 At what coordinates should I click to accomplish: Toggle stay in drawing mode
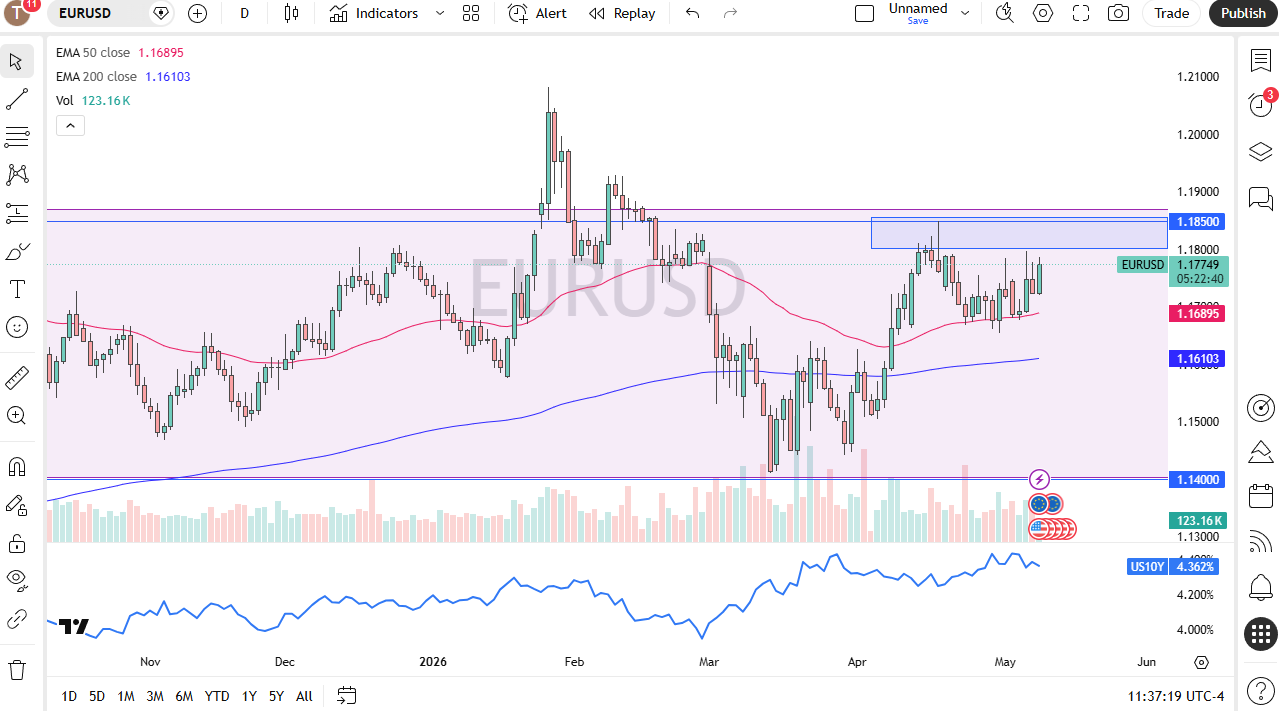(x=16, y=505)
